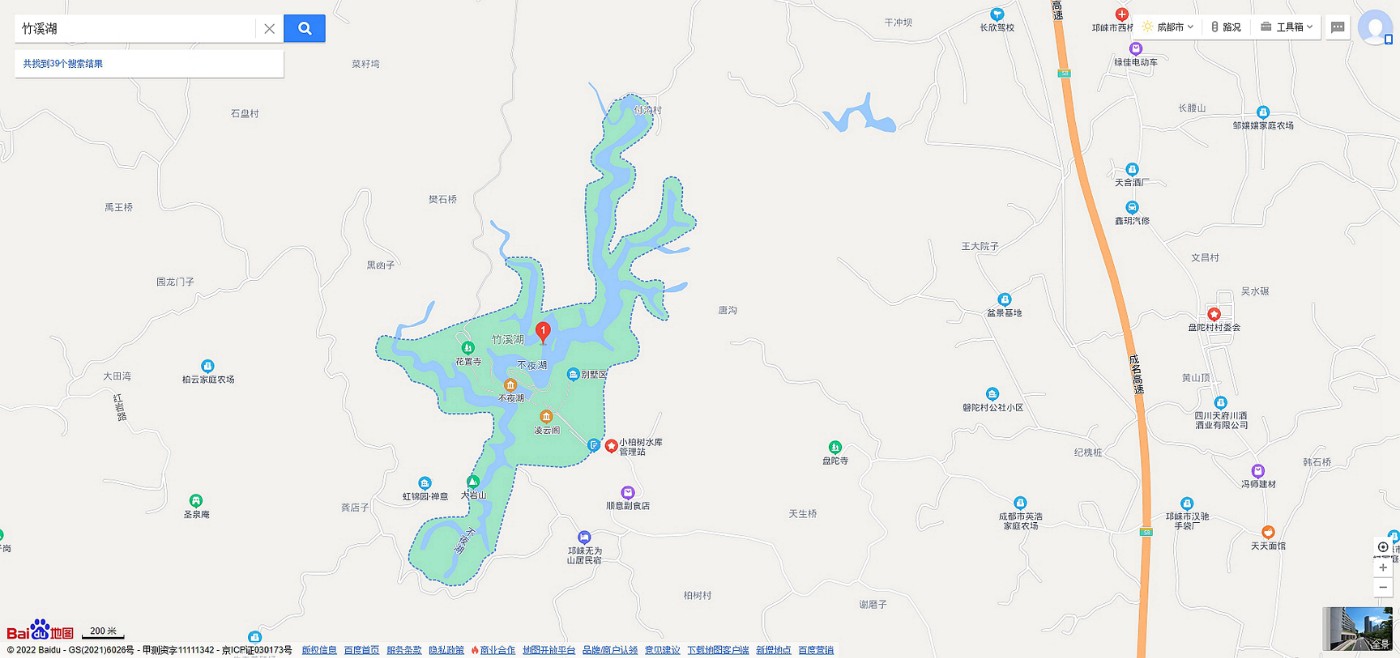1400x658 pixels.
Task: Open the 百度首页 footer link
Action: (x=361, y=650)
